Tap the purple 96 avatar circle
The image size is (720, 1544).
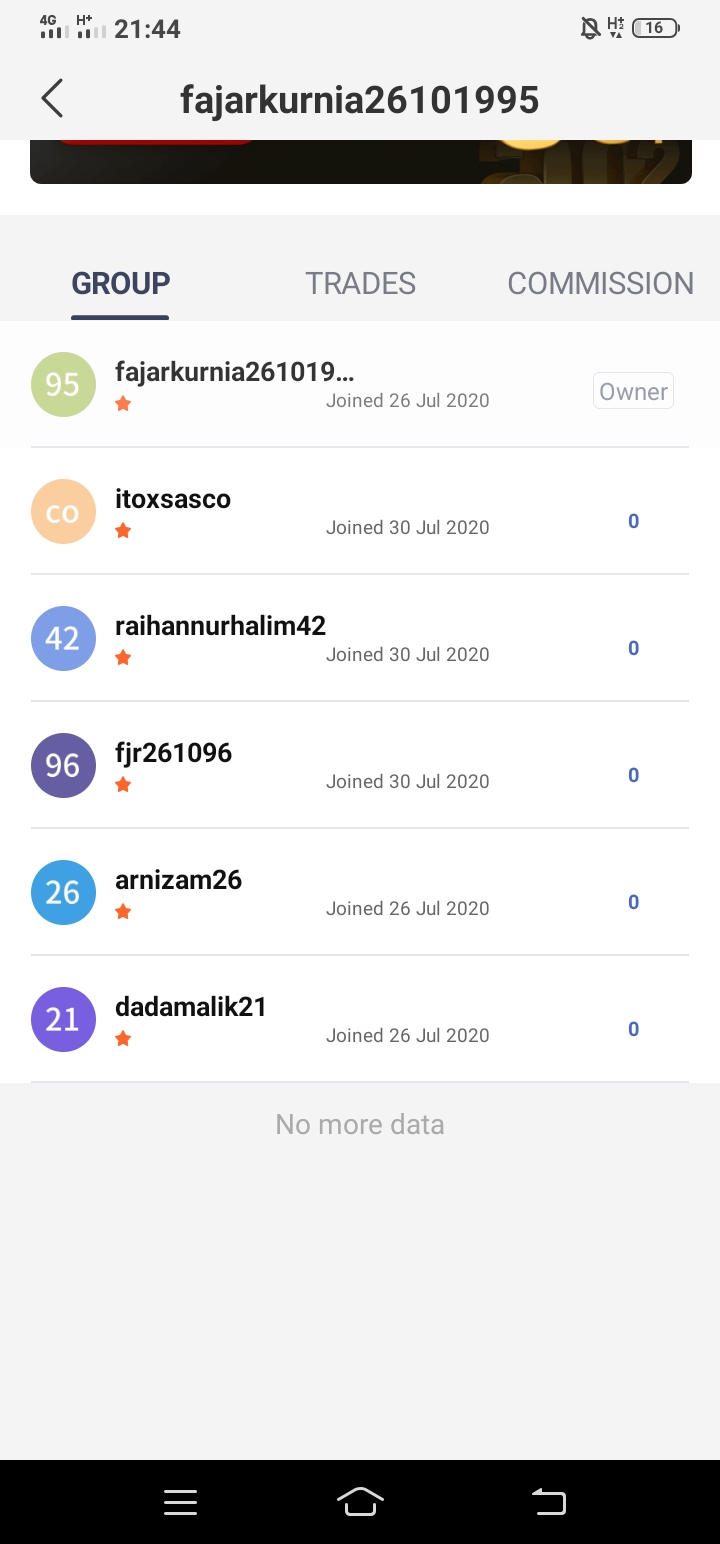click(x=63, y=765)
